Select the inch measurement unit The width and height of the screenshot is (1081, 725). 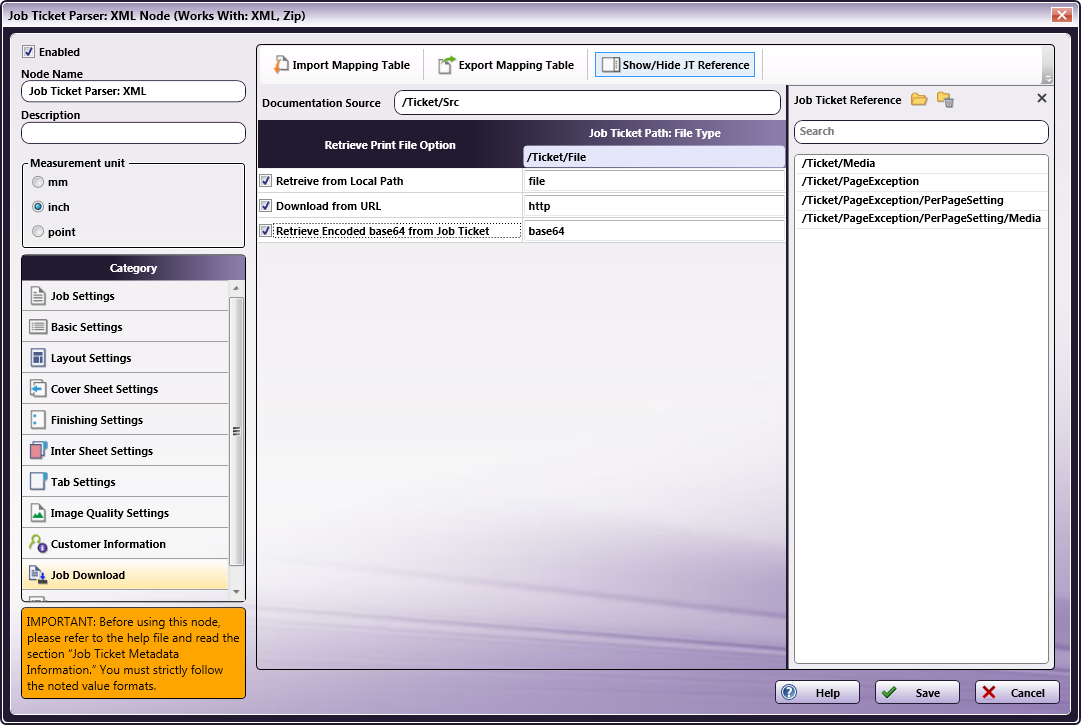click(38, 207)
